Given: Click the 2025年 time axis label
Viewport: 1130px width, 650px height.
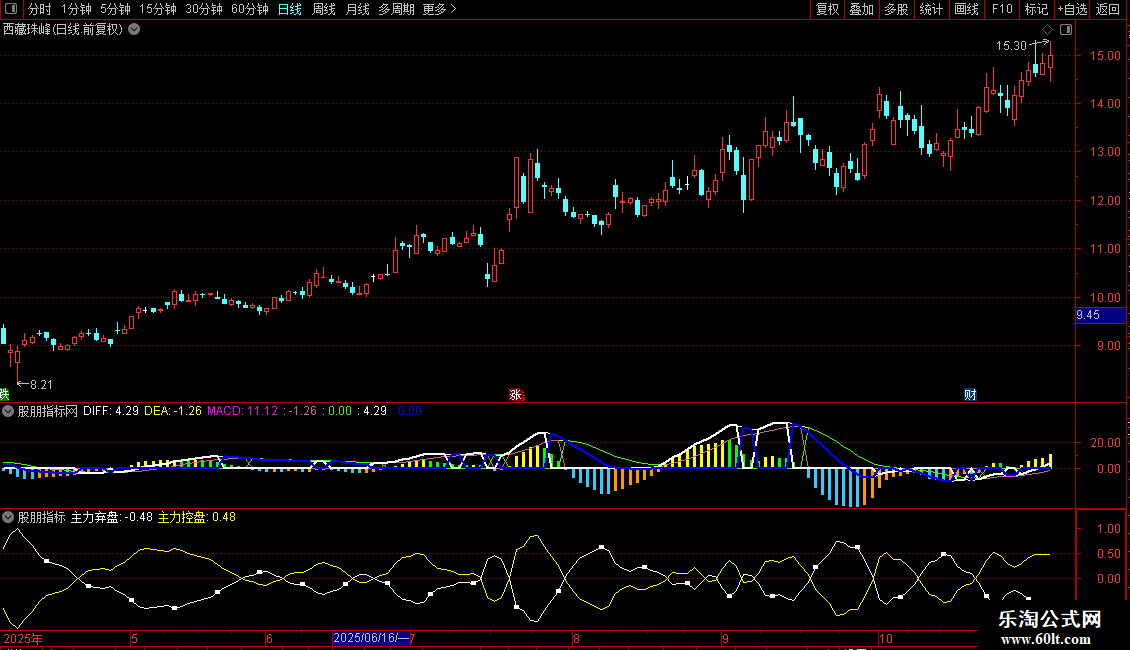Looking at the screenshot, I should (x=22, y=638).
